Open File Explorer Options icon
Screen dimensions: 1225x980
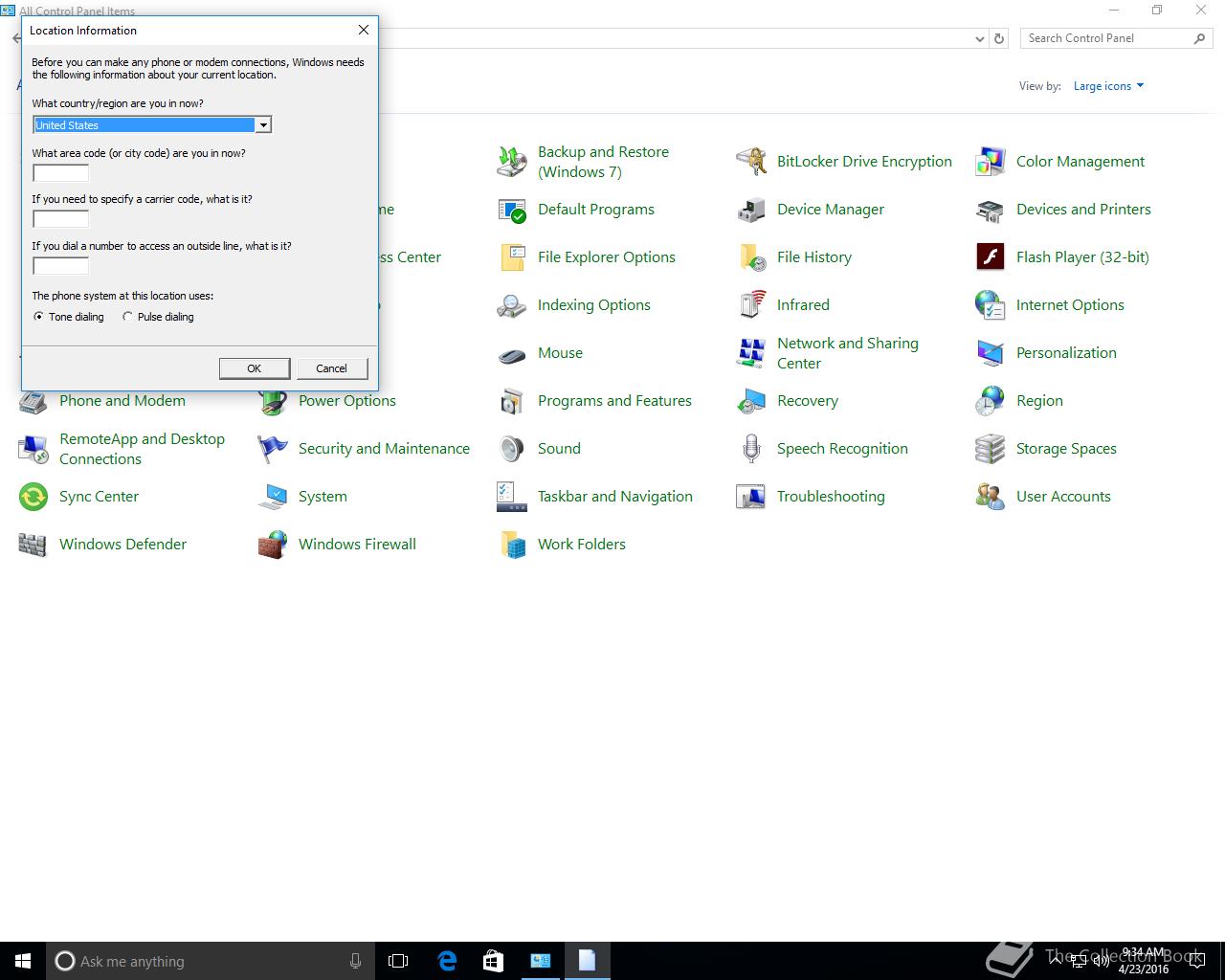click(x=512, y=257)
